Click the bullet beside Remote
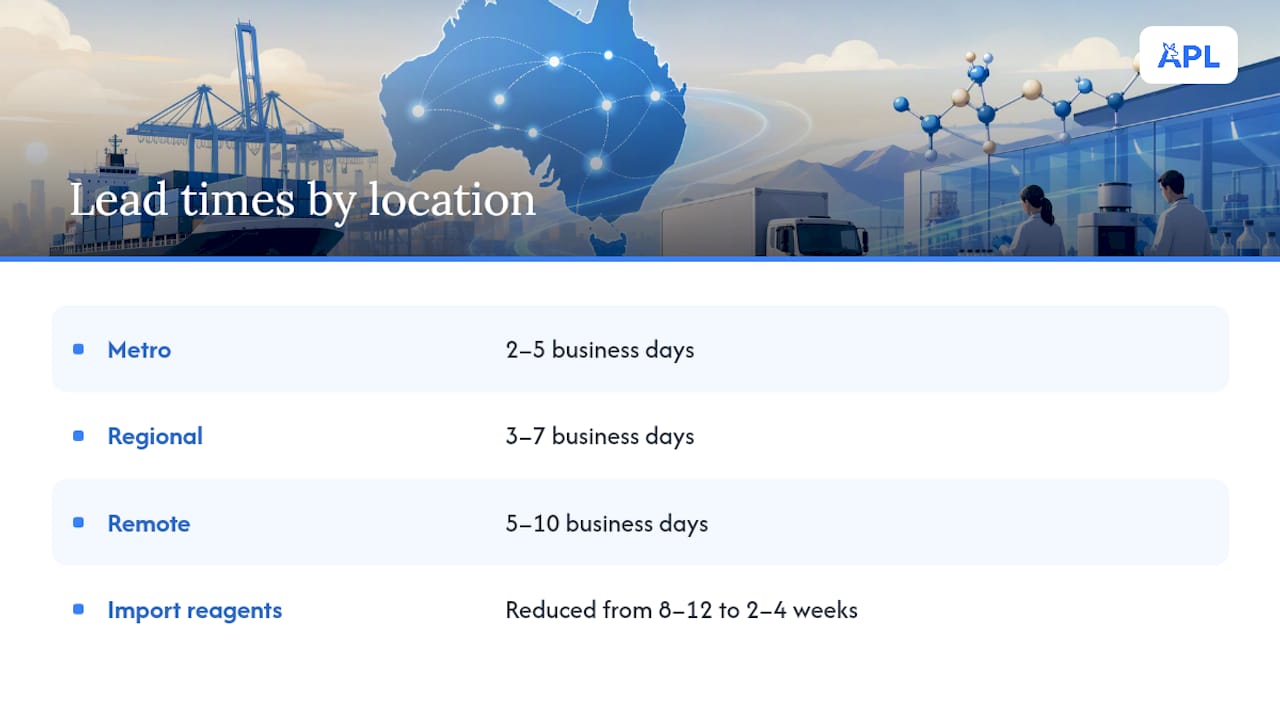Image resolution: width=1280 pixels, height=720 pixels. click(78, 523)
